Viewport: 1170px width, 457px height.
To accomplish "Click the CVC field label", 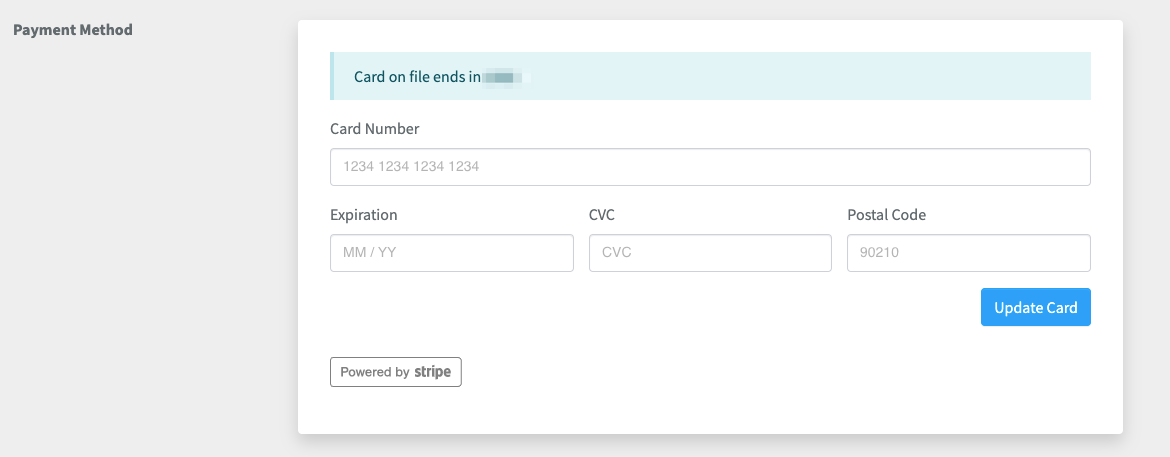I will tap(604, 215).
